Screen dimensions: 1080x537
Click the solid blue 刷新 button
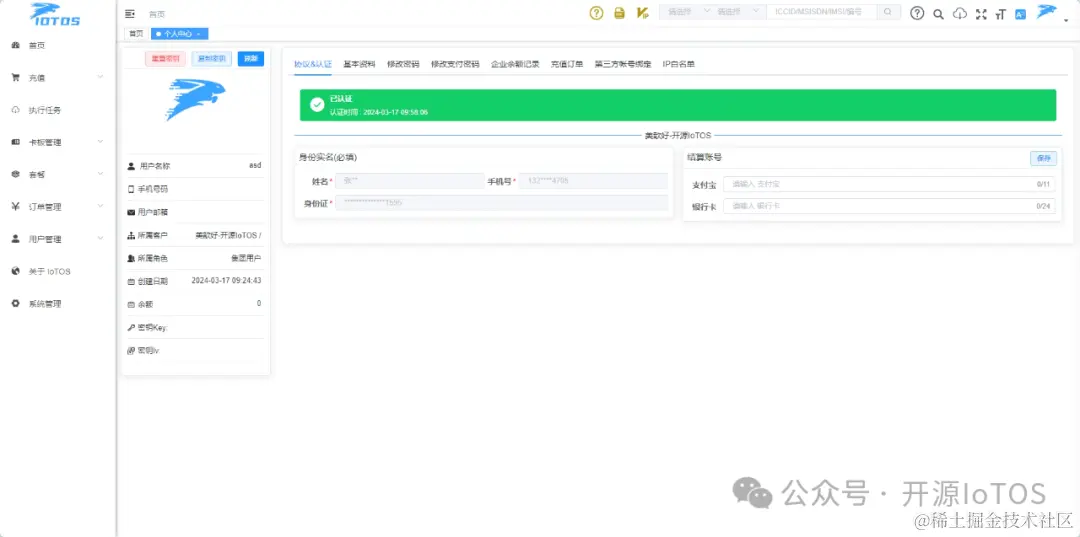pyautogui.click(x=251, y=59)
